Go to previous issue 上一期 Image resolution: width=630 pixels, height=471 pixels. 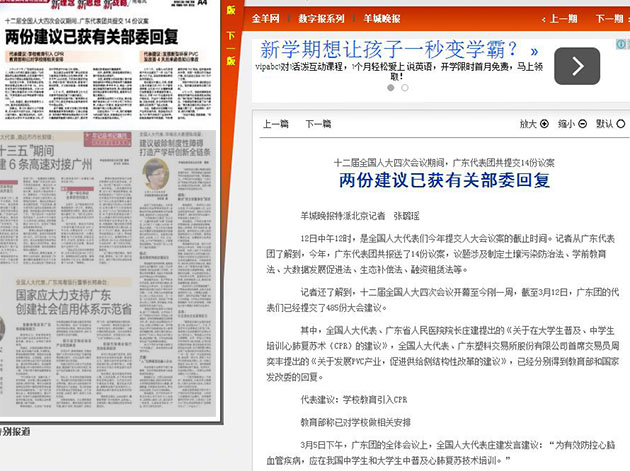[x=555, y=19]
